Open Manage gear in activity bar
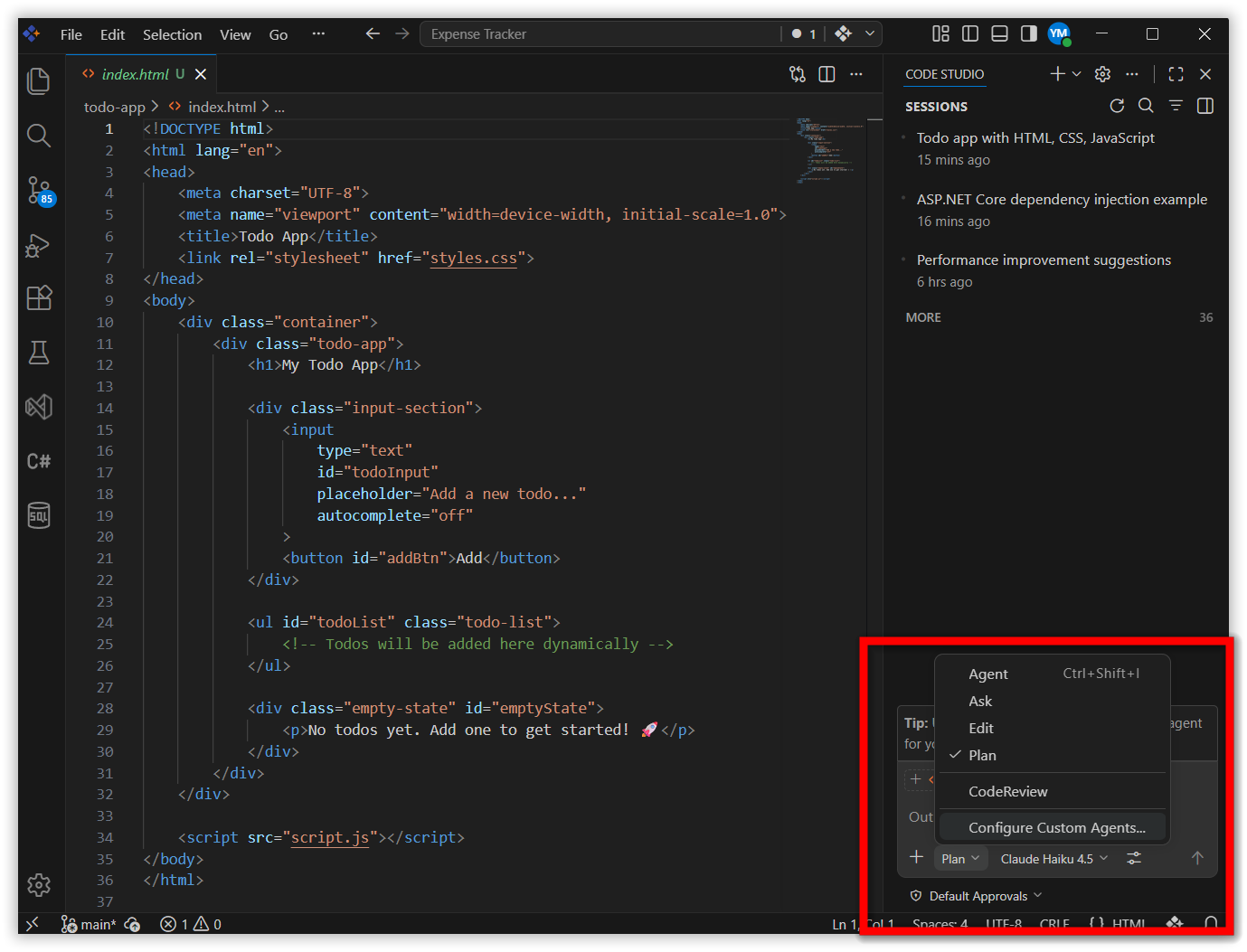 click(x=38, y=884)
